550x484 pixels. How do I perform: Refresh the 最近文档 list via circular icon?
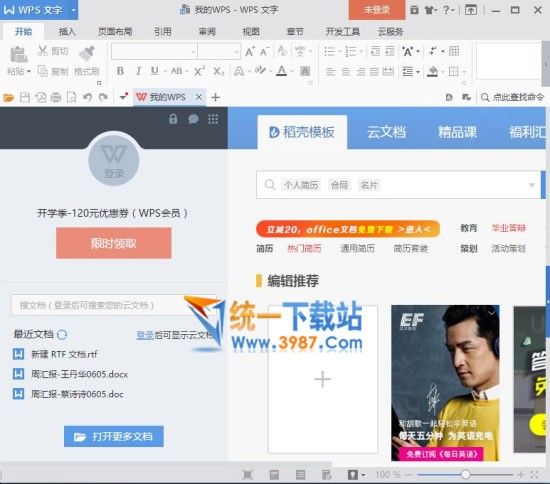coord(62,335)
